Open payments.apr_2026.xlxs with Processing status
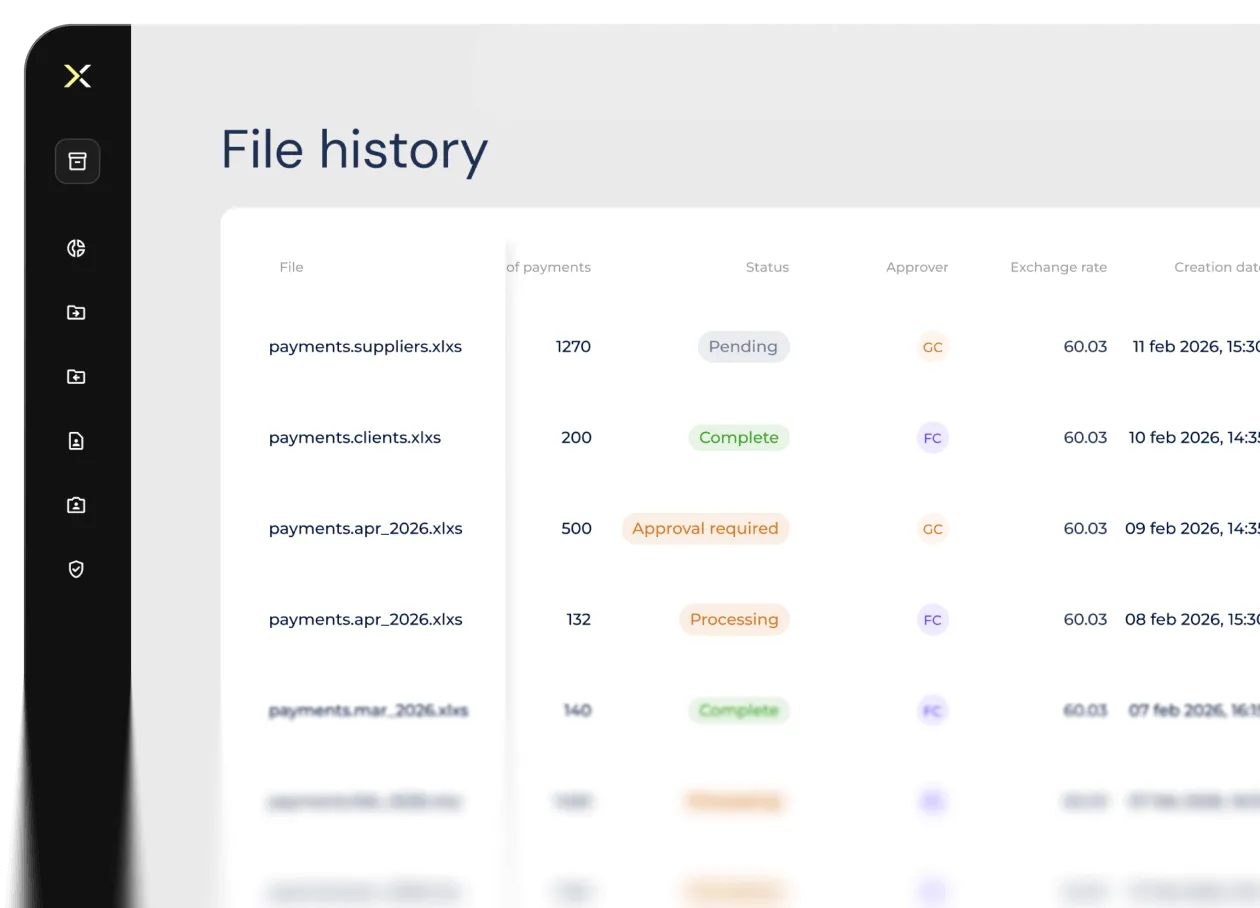Image resolution: width=1260 pixels, height=908 pixels. (x=365, y=620)
